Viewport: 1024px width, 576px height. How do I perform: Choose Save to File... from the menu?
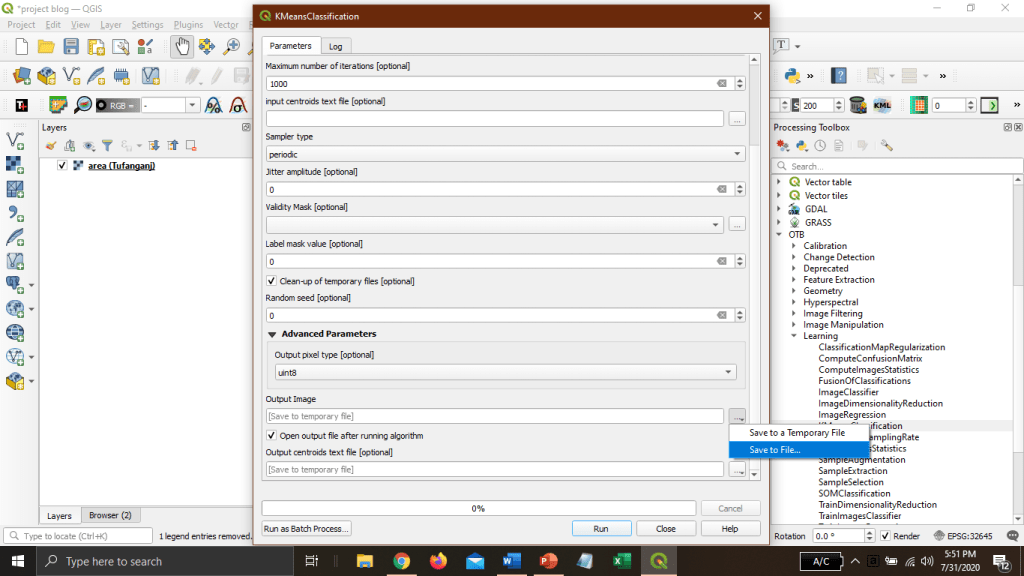775,450
